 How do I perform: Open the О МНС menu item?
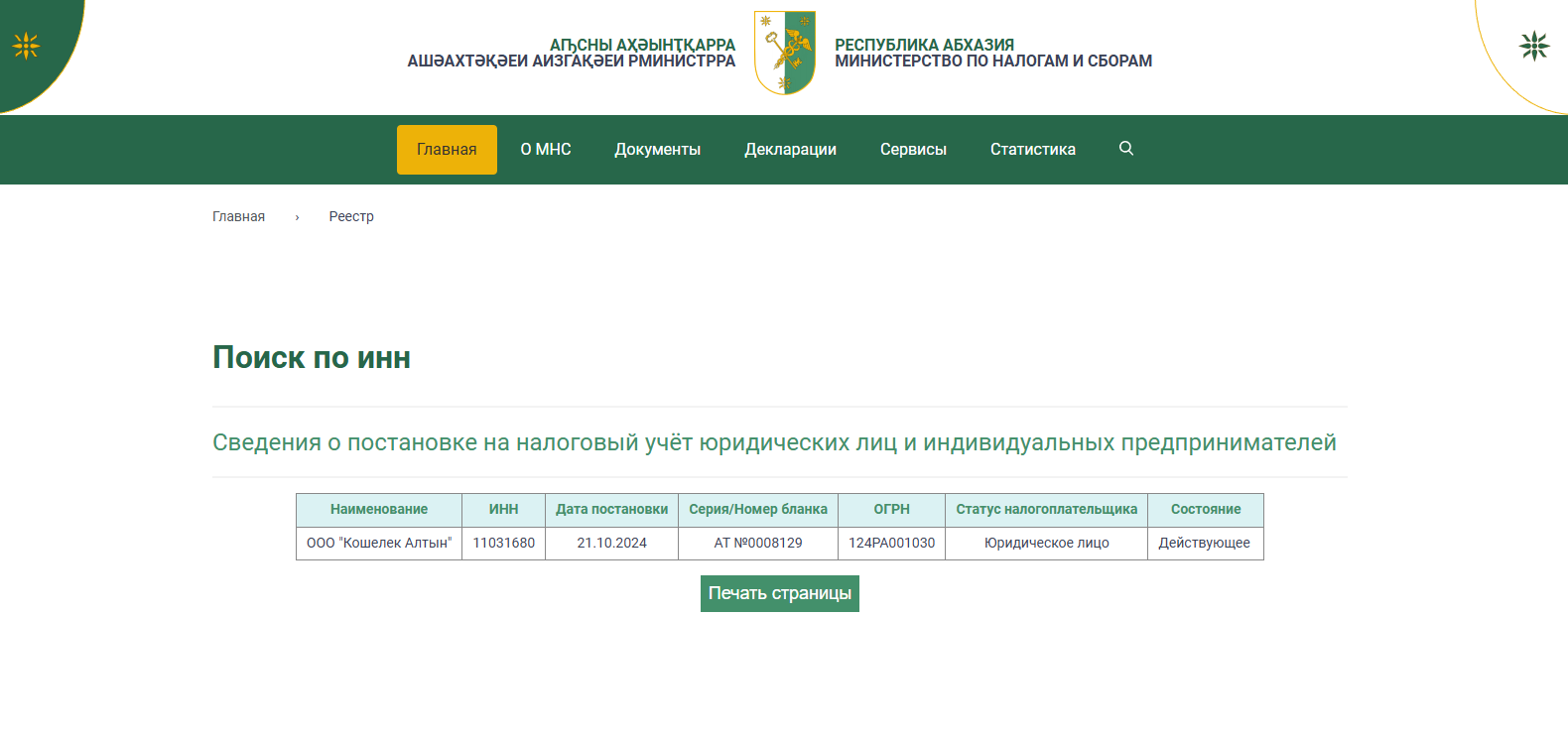pyautogui.click(x=546, y=150)
